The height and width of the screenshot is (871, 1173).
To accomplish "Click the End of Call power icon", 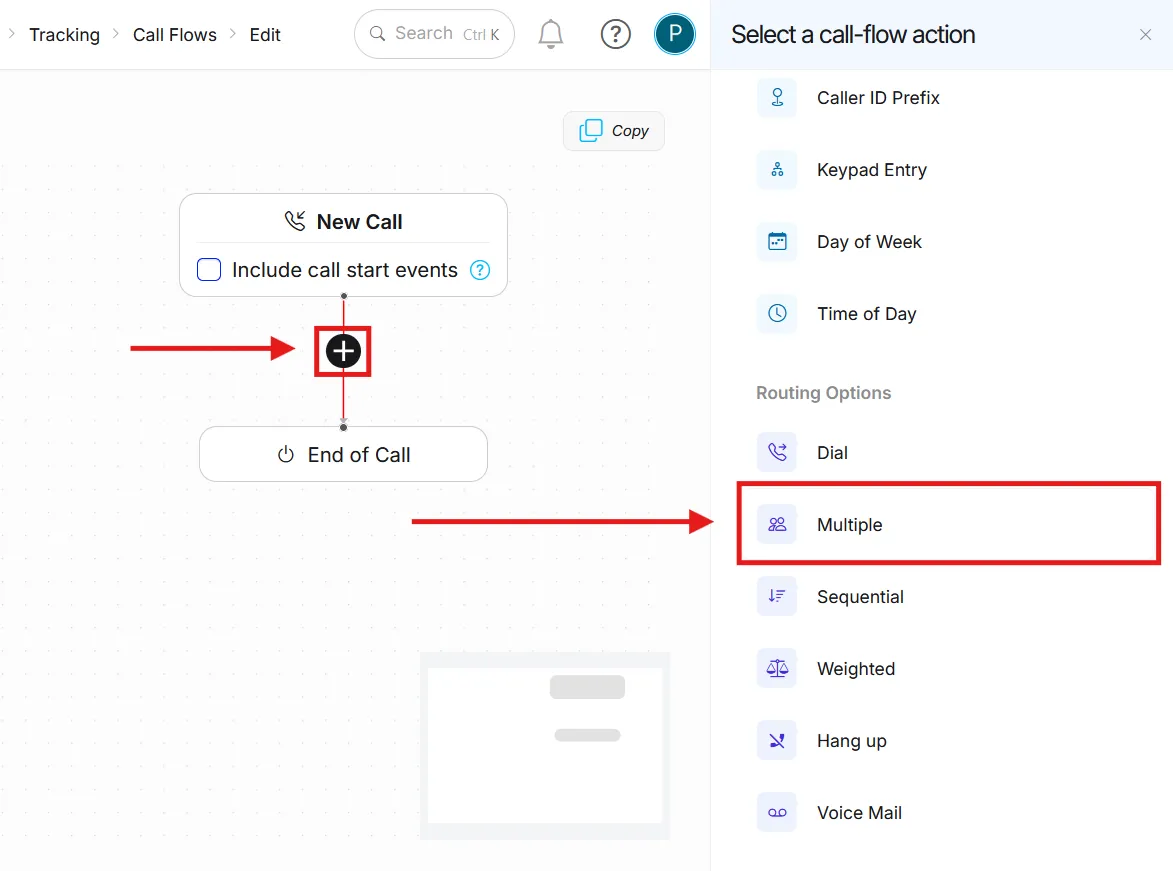I will click(x=286, y=454).
